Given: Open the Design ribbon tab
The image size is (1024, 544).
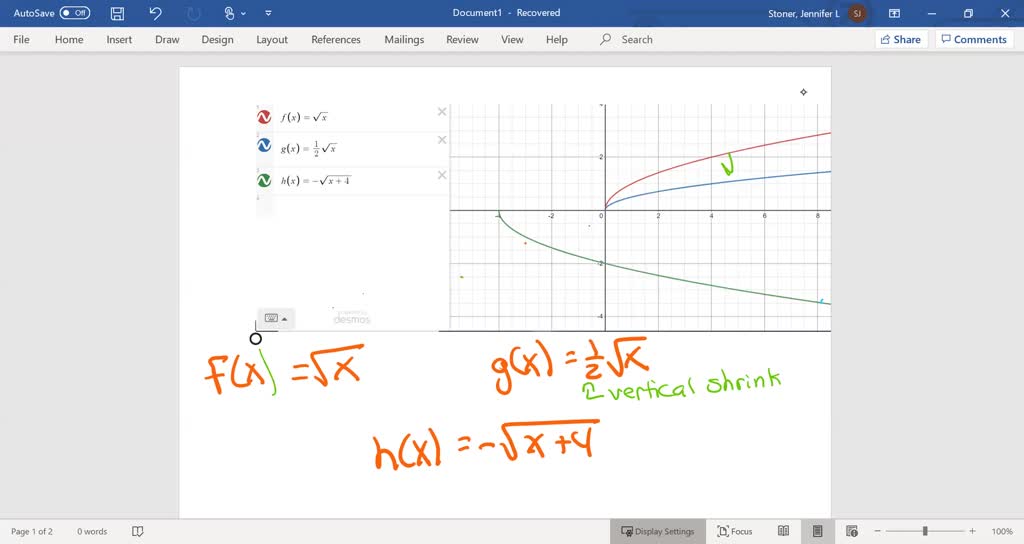Looking at the screenshot, I should (217, 39).
